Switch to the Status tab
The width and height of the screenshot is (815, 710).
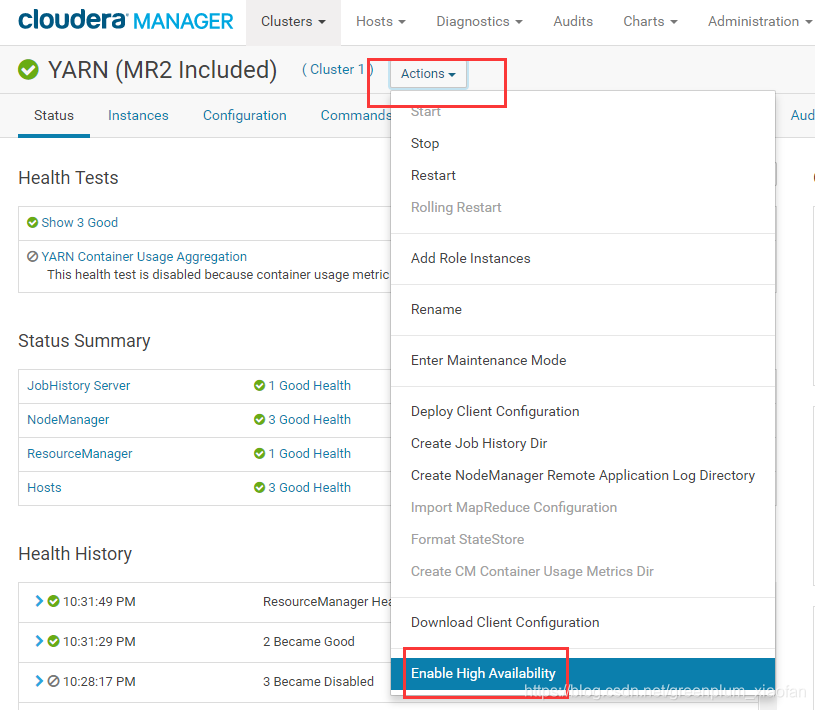[54, 115]
